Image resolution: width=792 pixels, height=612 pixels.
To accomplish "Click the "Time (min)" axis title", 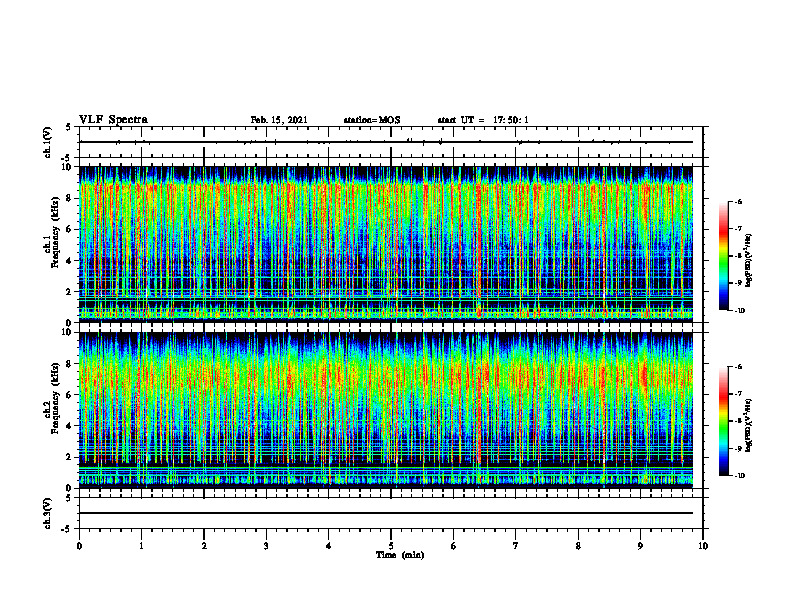I will (x=400, y=555).
